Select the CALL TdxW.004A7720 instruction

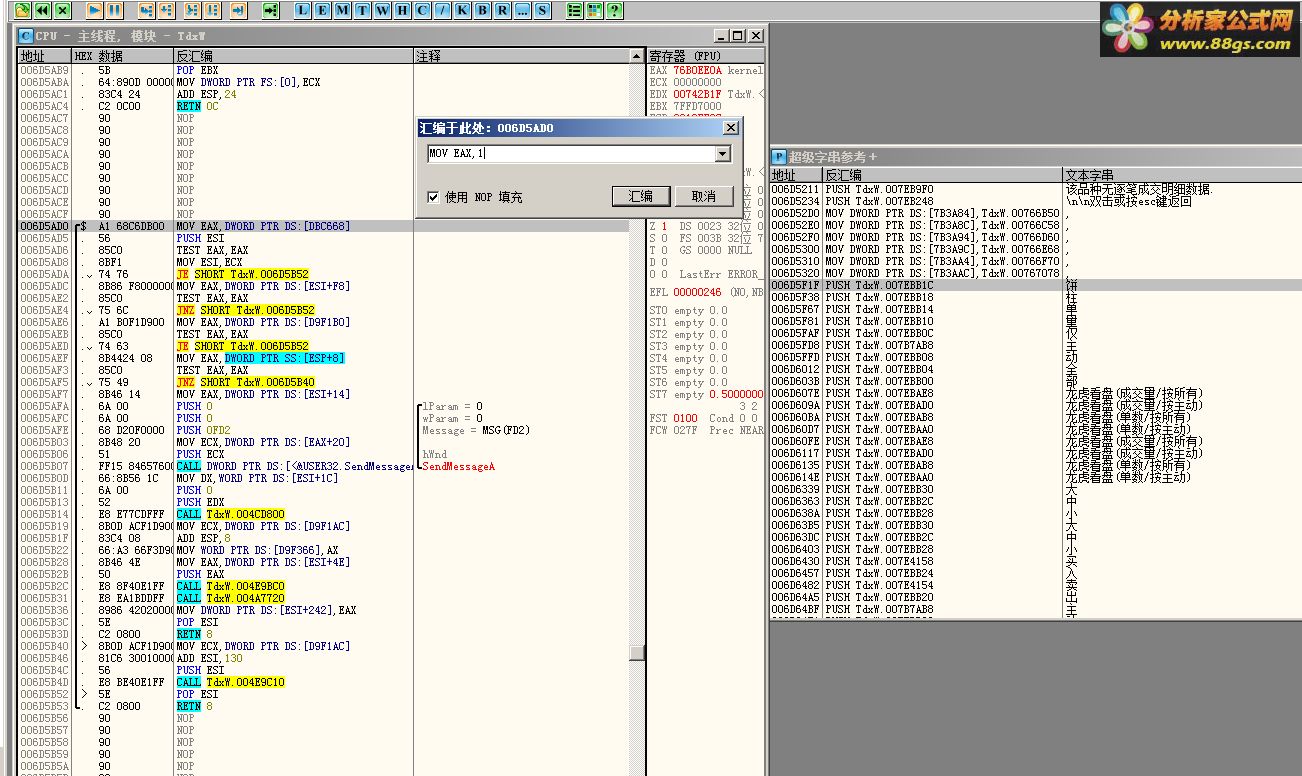[x=230, y=598]
